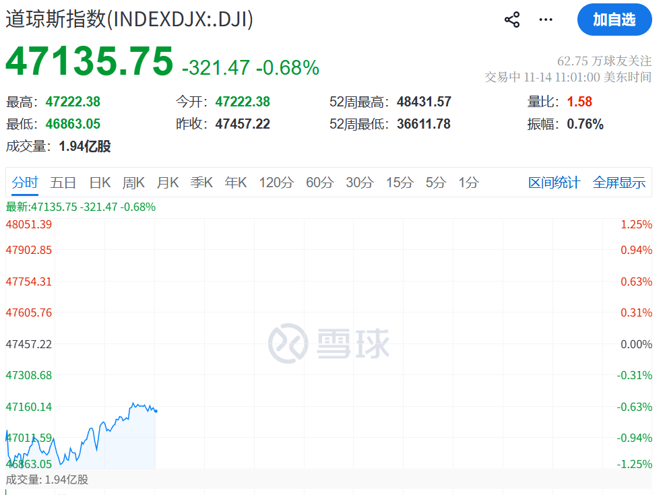Screen dimensions: 667x495
Task: Click the end of the blue price line
Action: pos(156,410)
